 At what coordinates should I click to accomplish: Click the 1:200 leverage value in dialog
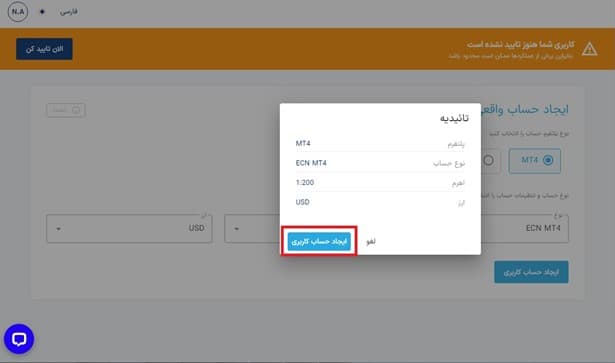305,183
